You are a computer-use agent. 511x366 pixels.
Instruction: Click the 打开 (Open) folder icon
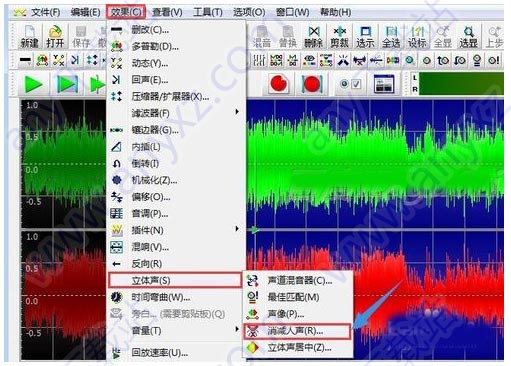coord(55,36)
